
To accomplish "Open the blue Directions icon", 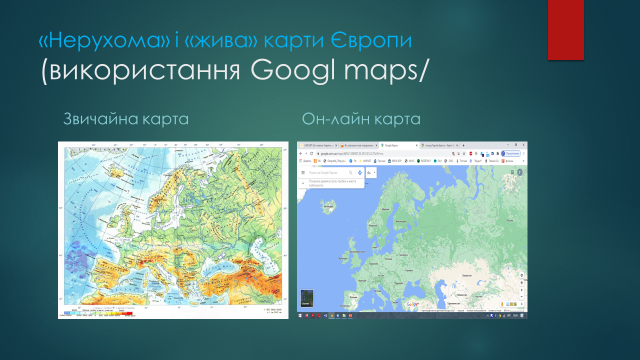I will (360, 173).
